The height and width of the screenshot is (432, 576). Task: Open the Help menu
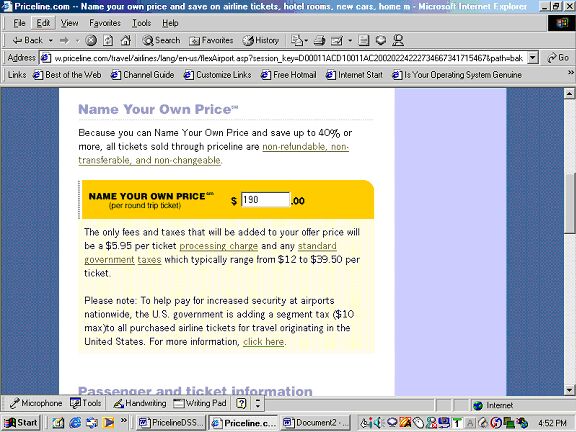click(170, 23)
